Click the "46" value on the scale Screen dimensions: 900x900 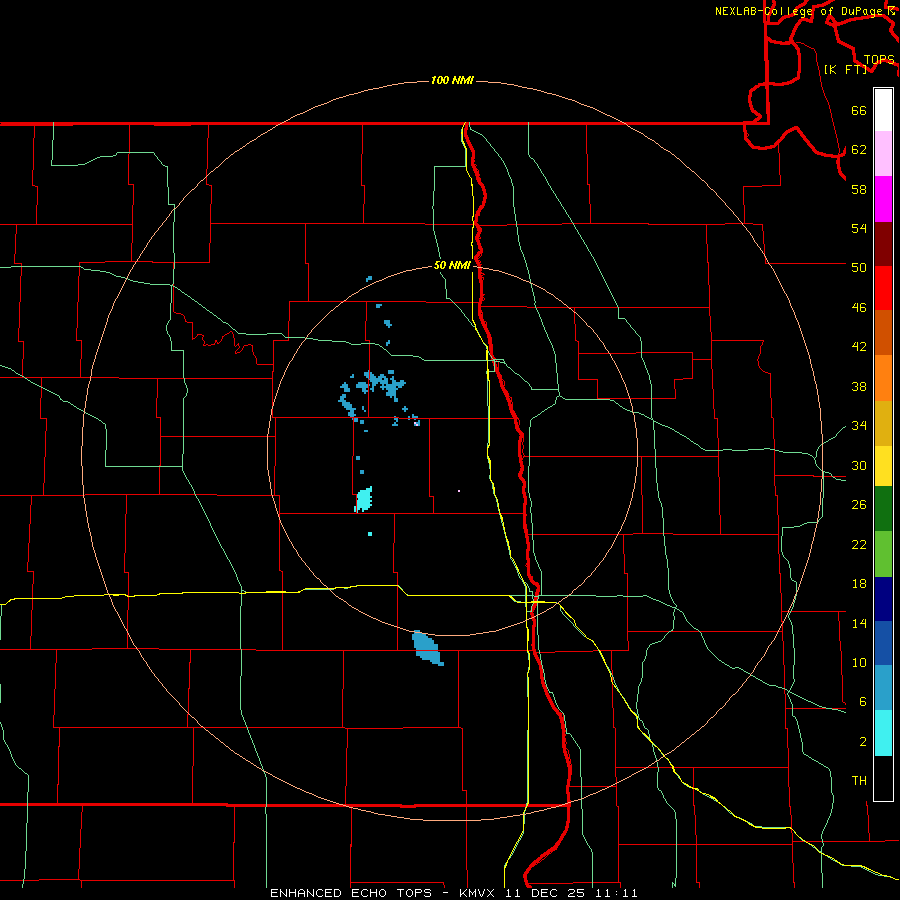859,308
